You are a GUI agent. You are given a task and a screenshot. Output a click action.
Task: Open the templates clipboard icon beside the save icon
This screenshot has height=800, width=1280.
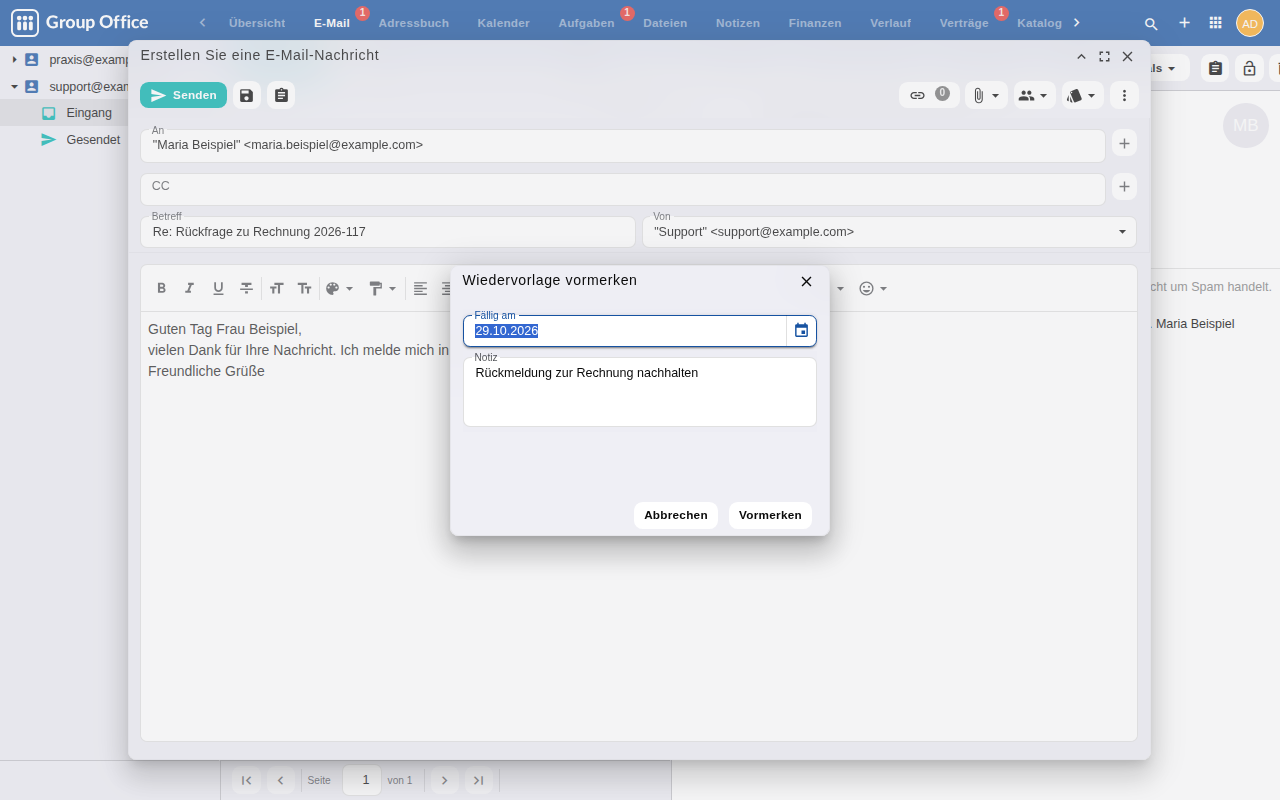[281, 95]
